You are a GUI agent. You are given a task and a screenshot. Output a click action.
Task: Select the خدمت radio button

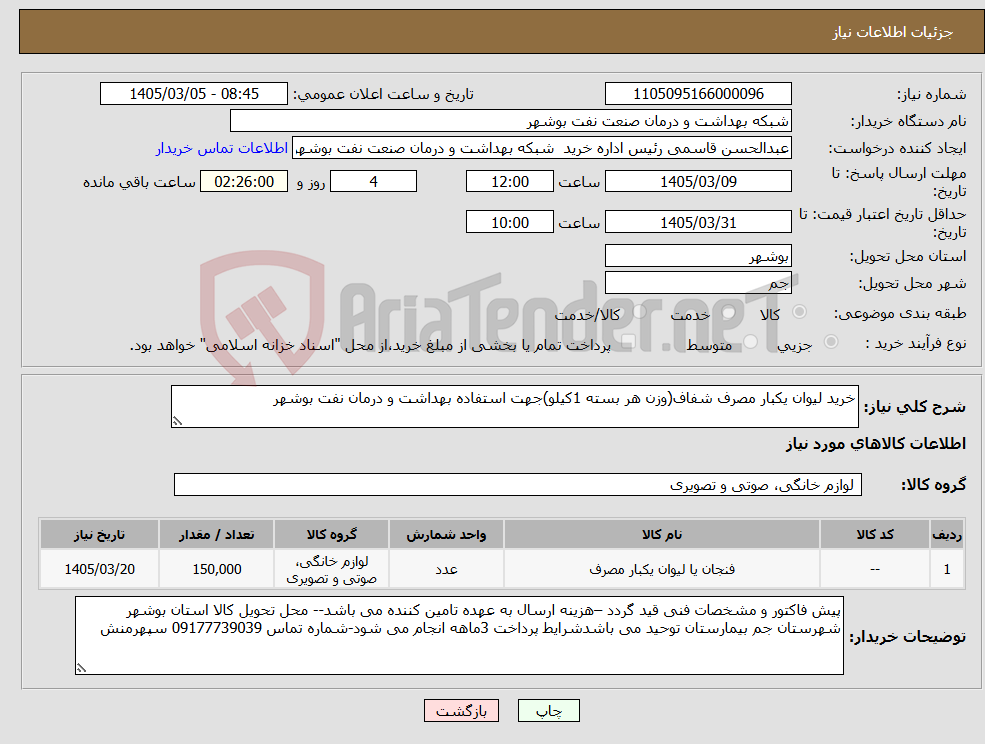pos(728,312)
